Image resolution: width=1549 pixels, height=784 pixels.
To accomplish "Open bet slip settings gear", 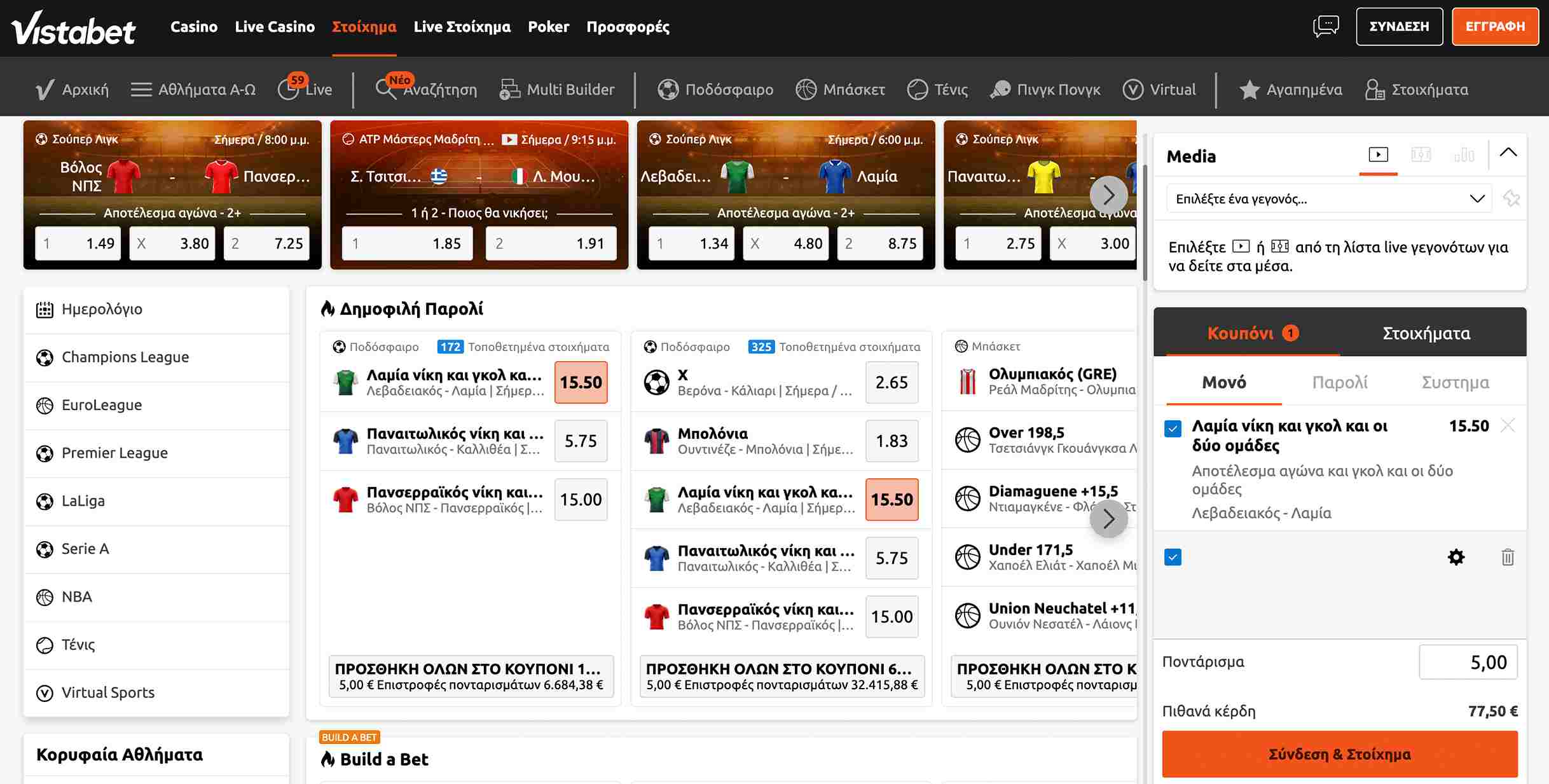I will [1456, 558].
